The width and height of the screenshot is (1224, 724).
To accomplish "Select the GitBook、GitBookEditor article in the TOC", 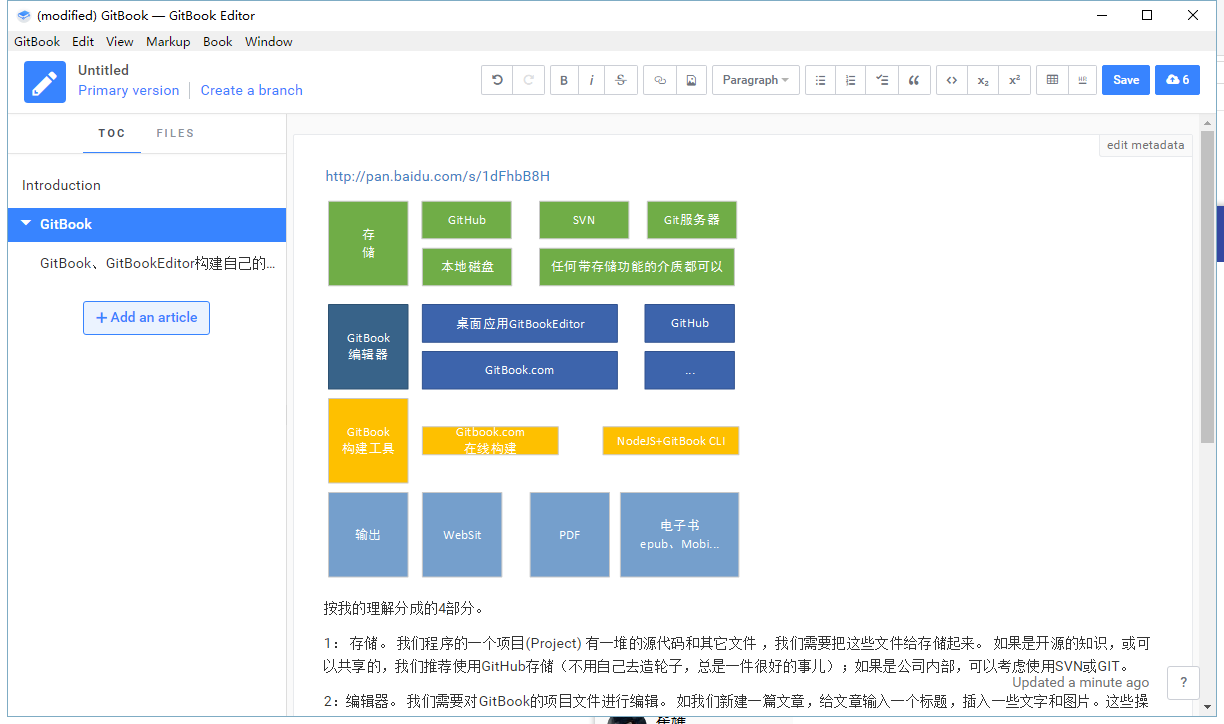I will point(147,263).
